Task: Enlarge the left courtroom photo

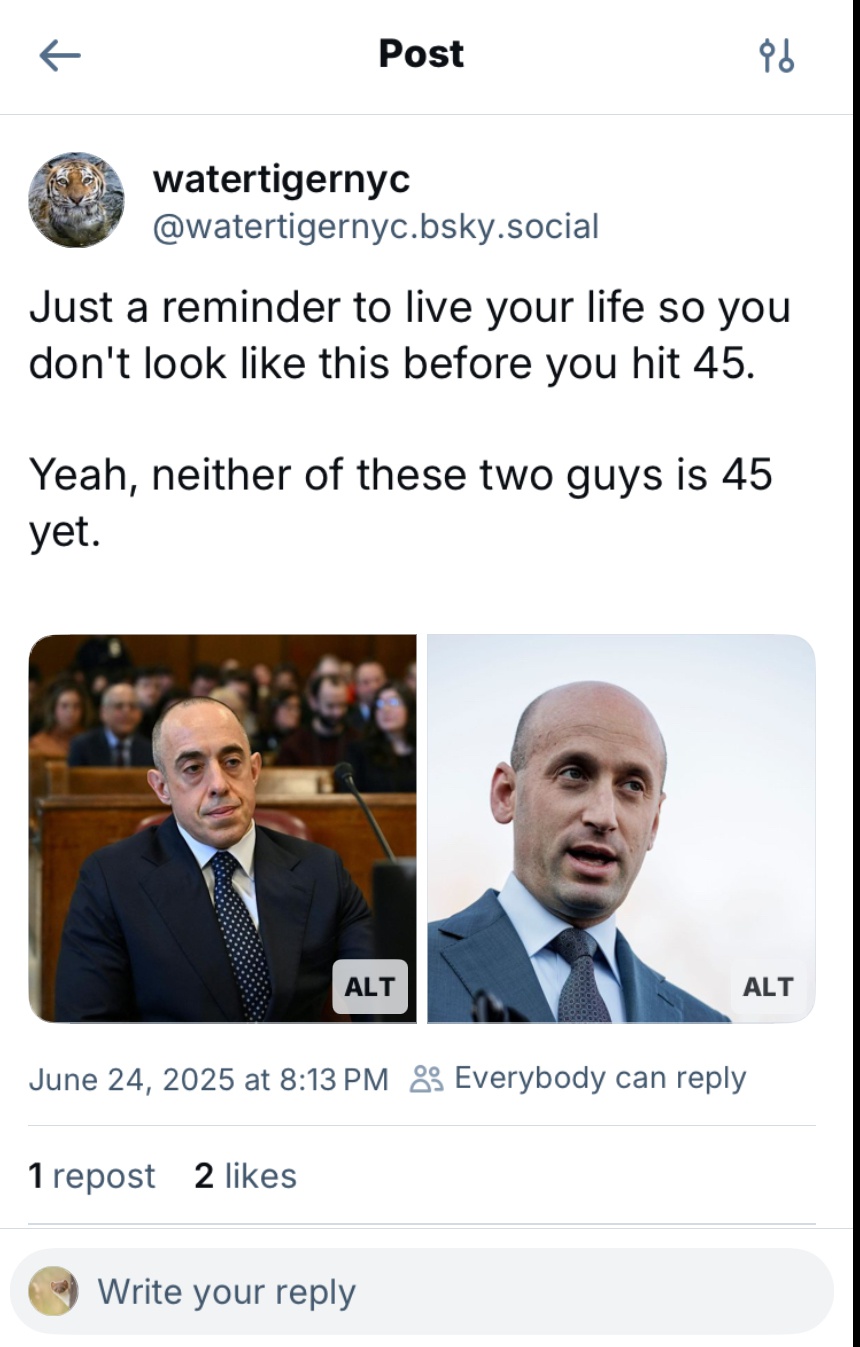Action: click(222, 828)
